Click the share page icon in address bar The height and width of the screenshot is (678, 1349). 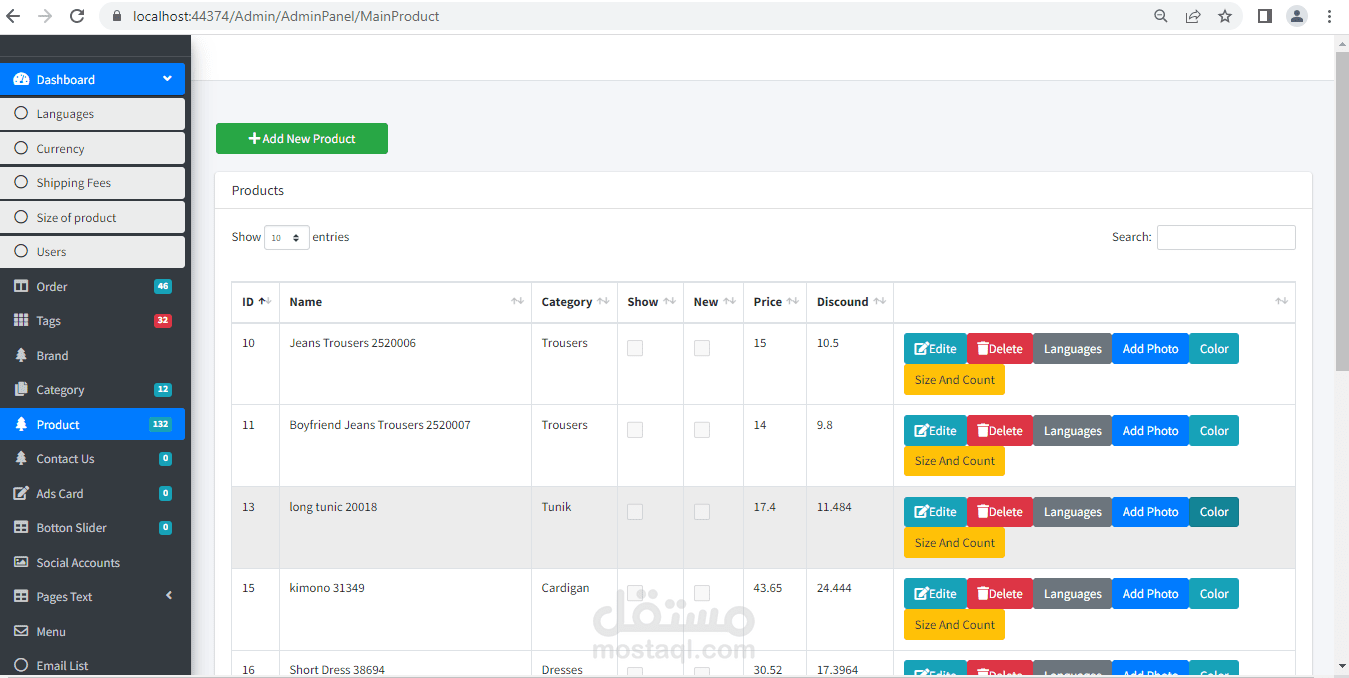(1193, 16)
